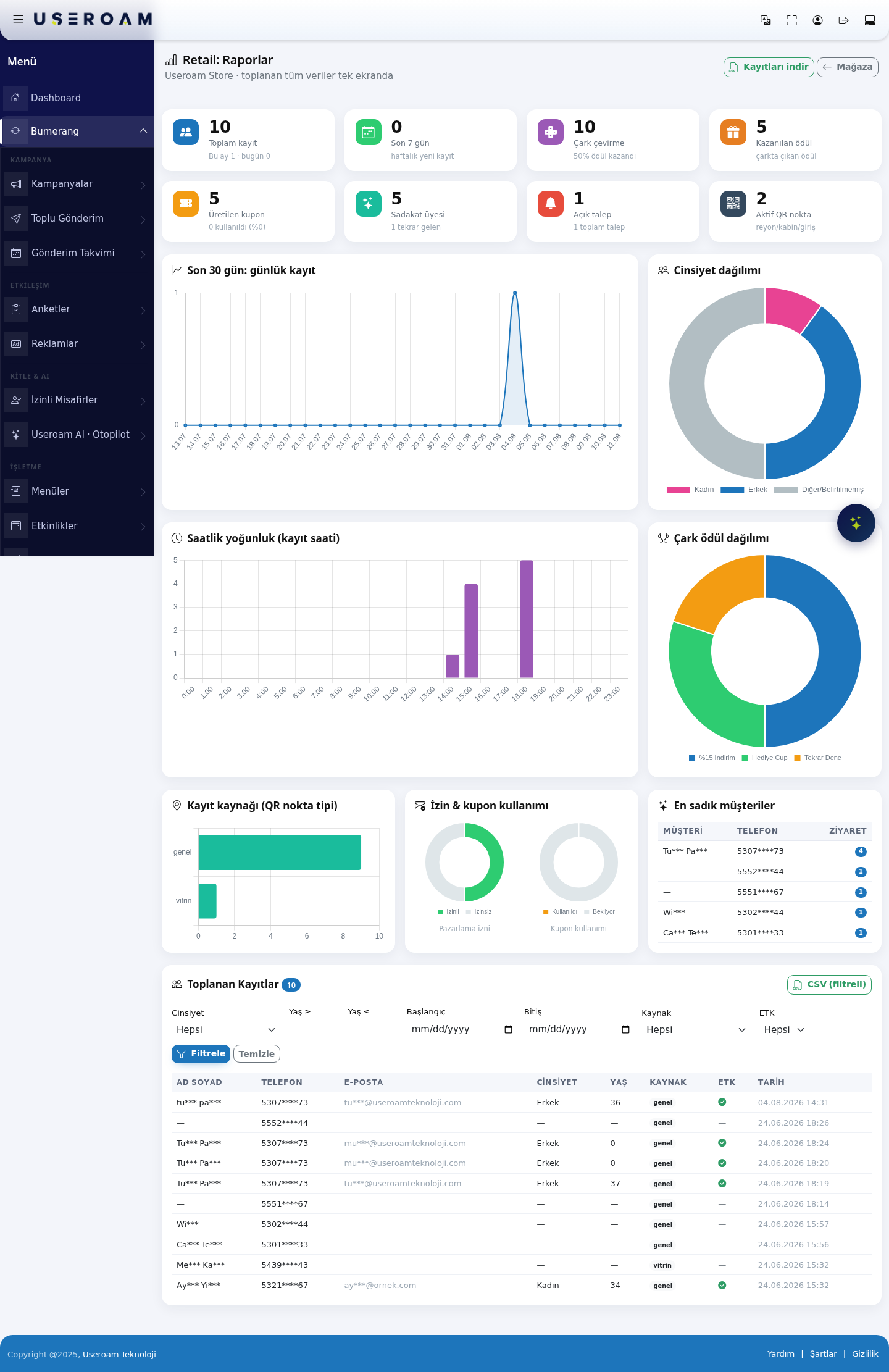Image resolution: width=889 pixels, height=1372 pixels.
Task: Expand the Reklamlar submenu arrow
Action: (x=143, y=345)
